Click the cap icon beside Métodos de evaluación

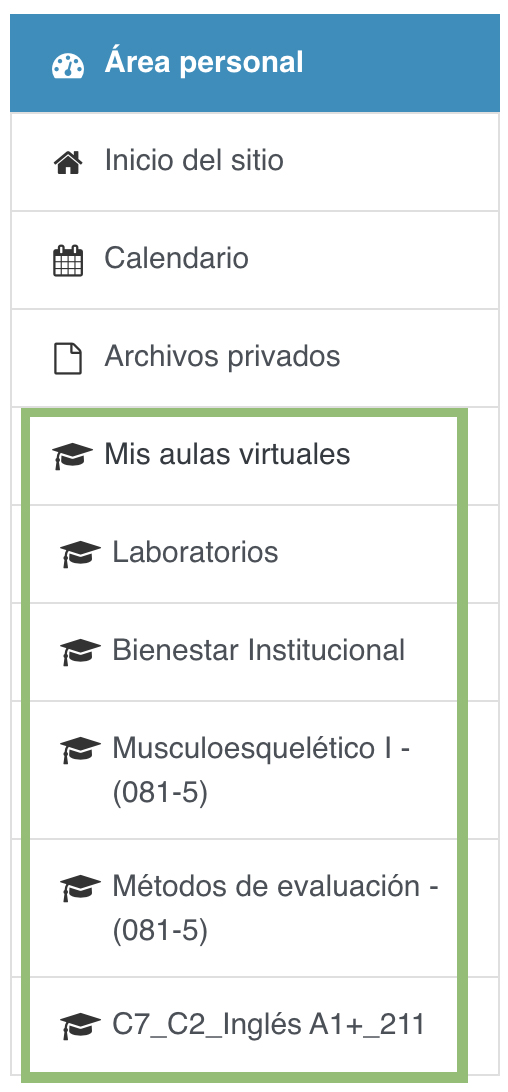tap(80, 888)
